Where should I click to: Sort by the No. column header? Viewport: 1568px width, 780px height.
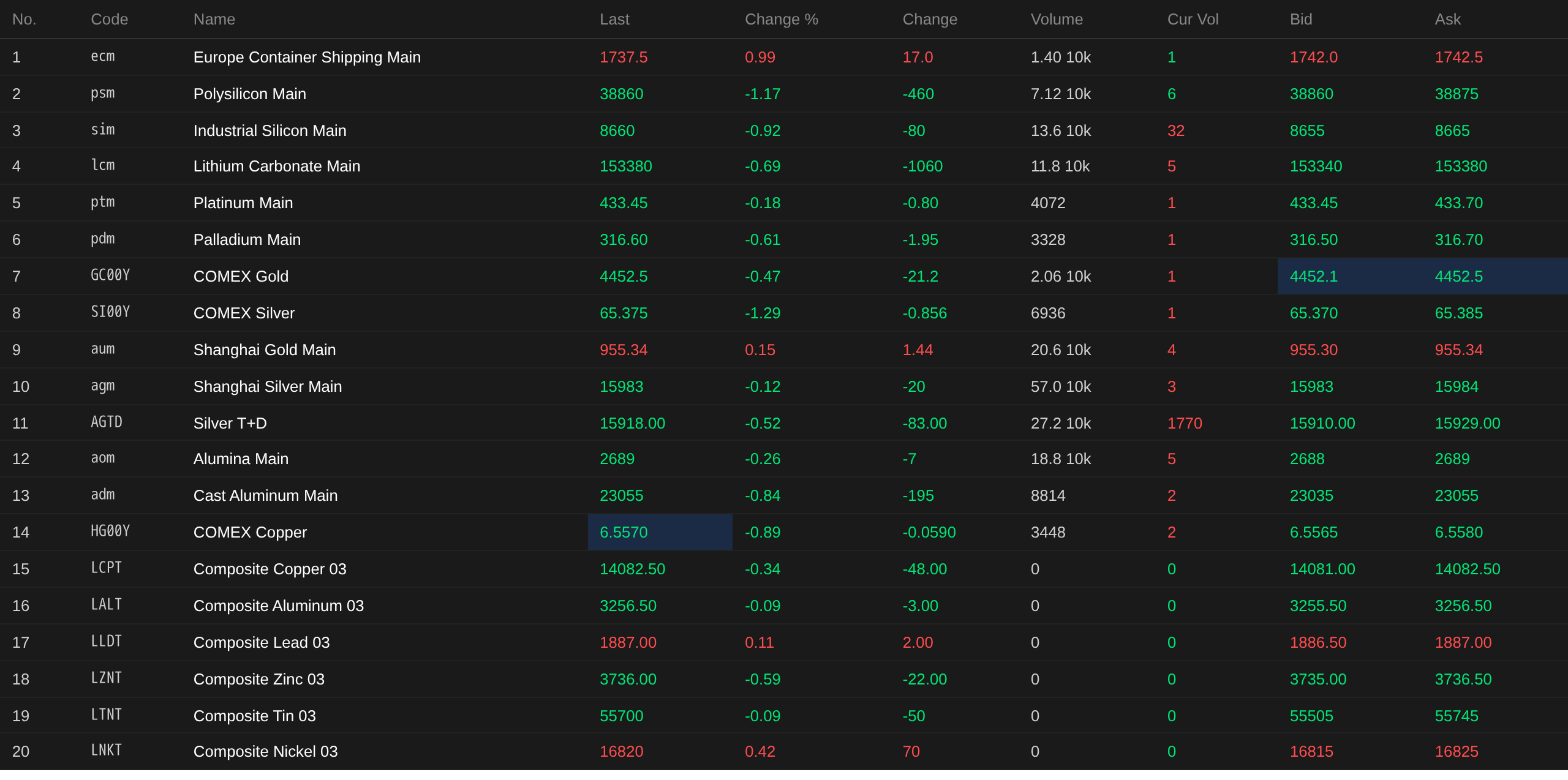[x=24, y=20]
